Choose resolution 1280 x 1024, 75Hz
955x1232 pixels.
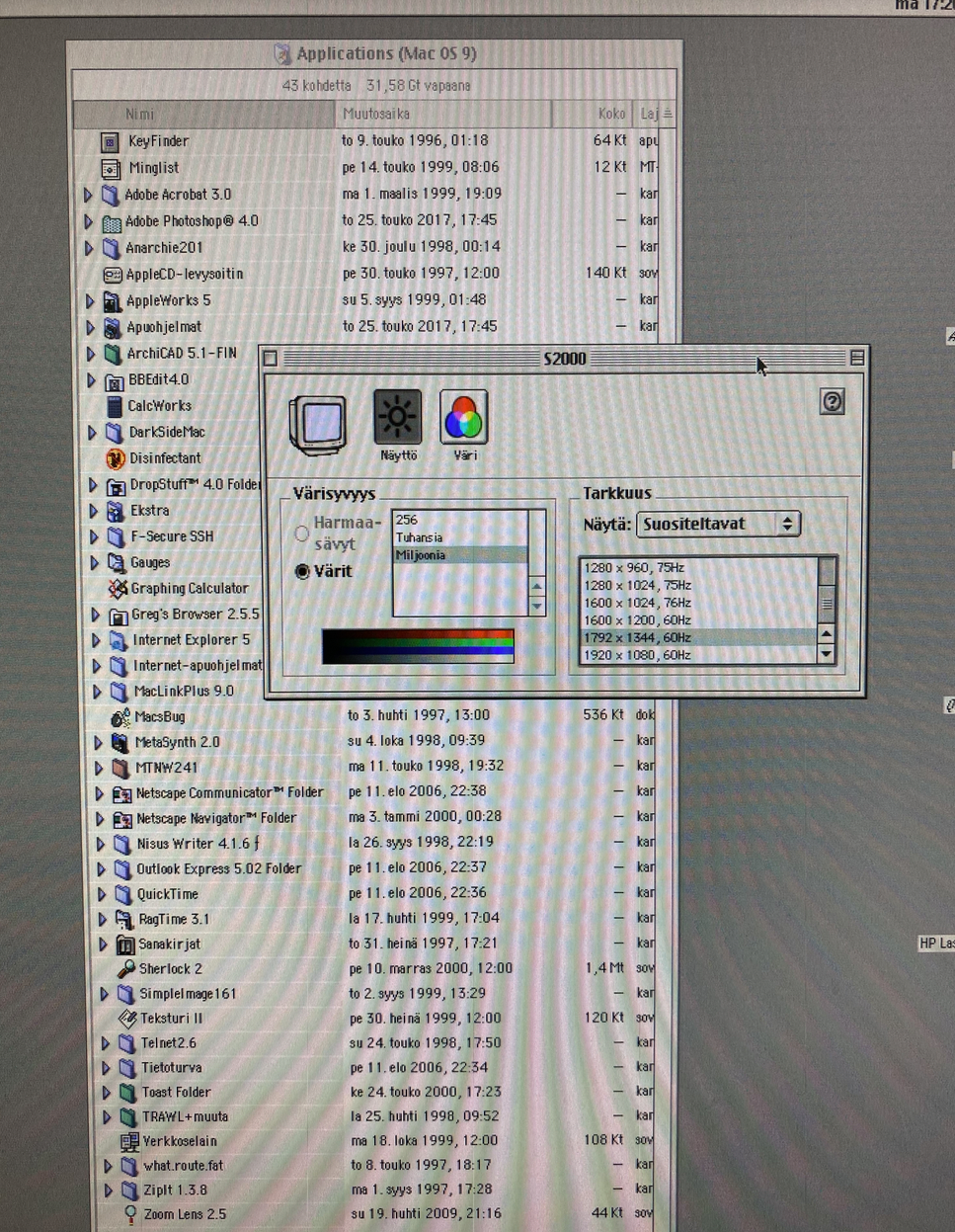[x=699, y=585]
